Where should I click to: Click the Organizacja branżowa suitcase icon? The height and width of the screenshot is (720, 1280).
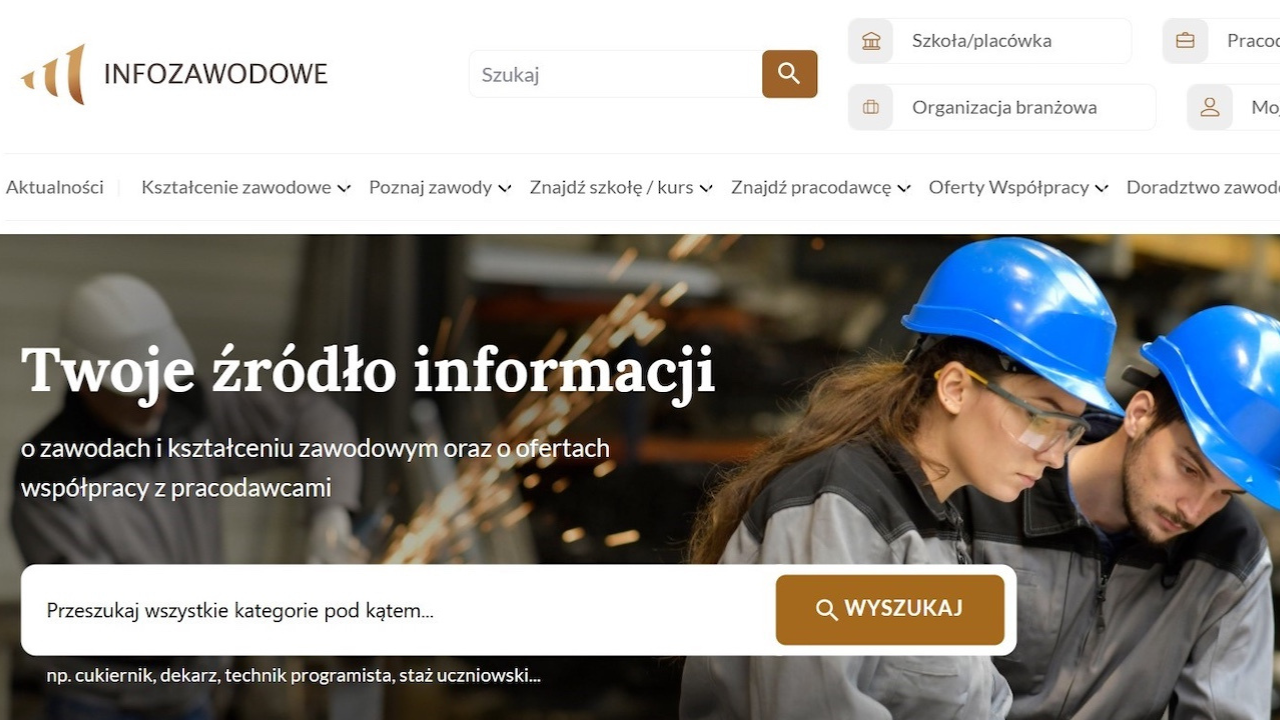[x=871, y=107]
